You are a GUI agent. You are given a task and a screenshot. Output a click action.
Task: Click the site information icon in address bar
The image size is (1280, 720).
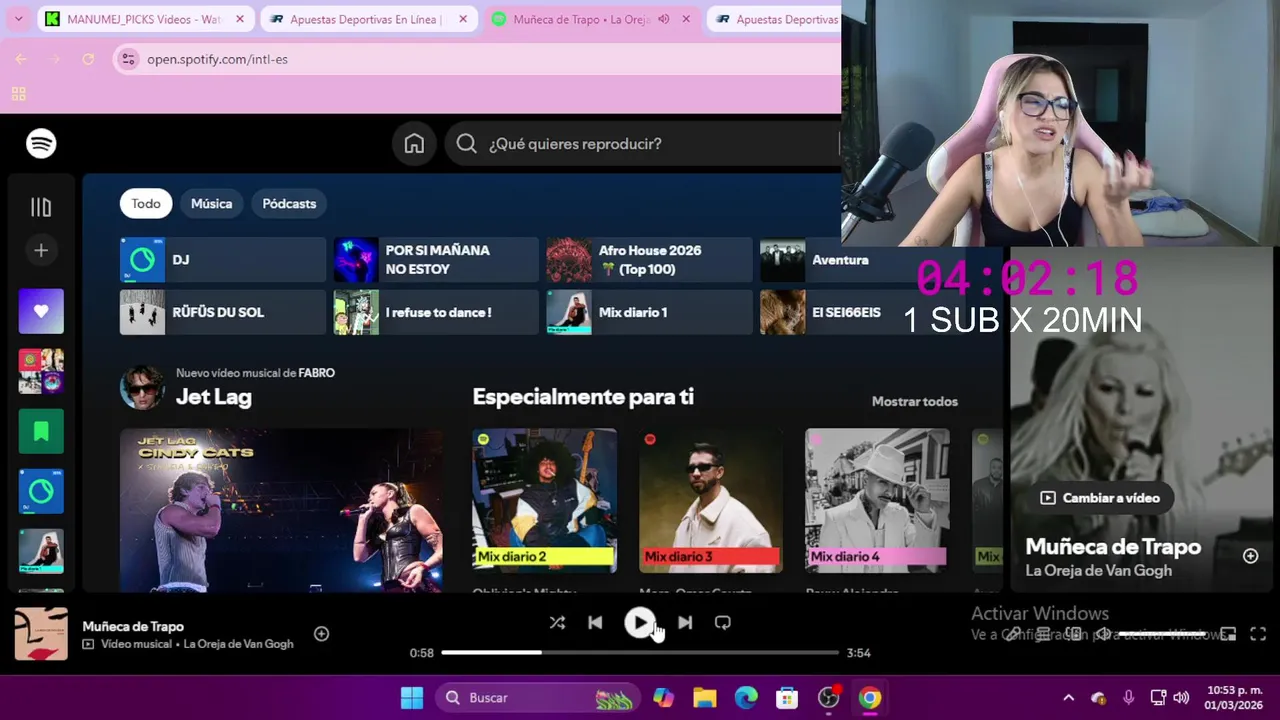coord(127,59)
